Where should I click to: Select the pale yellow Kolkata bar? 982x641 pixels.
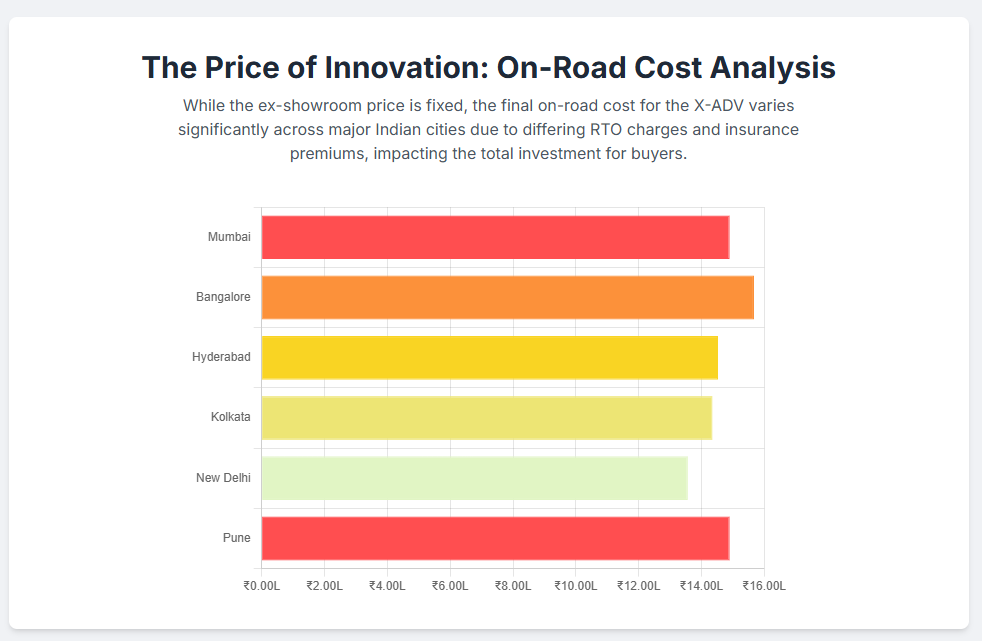(x=486, y=418)
